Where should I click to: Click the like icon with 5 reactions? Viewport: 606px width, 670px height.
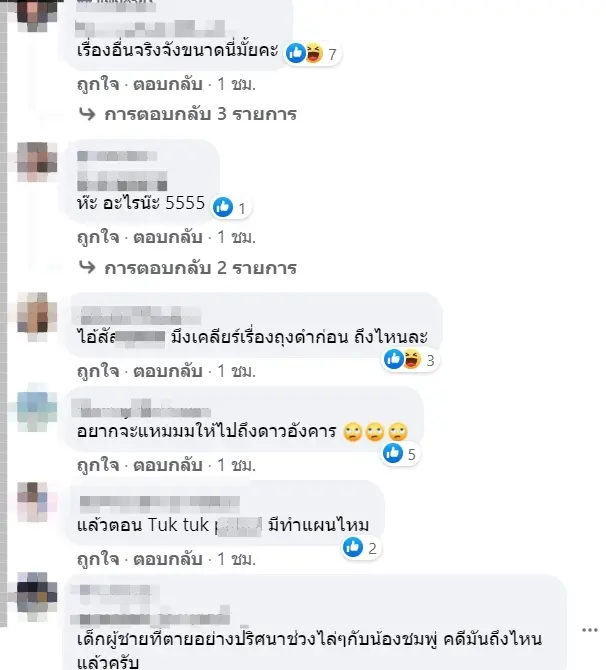[x=393, y=453]
